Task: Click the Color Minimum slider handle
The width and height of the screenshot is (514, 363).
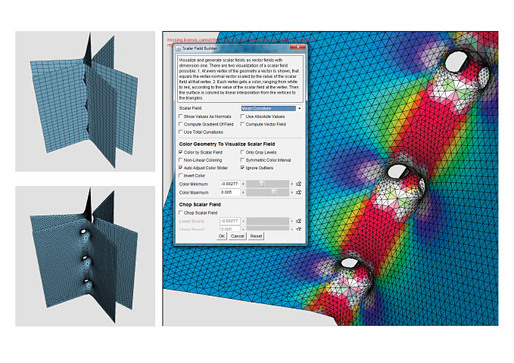Action: pyautogui.click(x=262, y=184)
